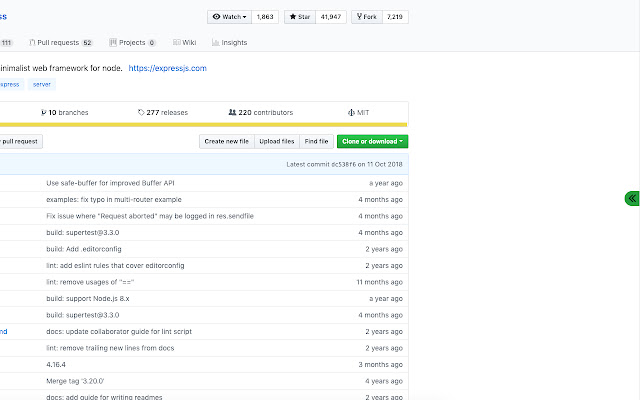The width and height of the screenshot is (640, 400).
Task: Open commit "examples: fix typo in multi-router example"
Action: pyautogui.click(x=114, y=200)
